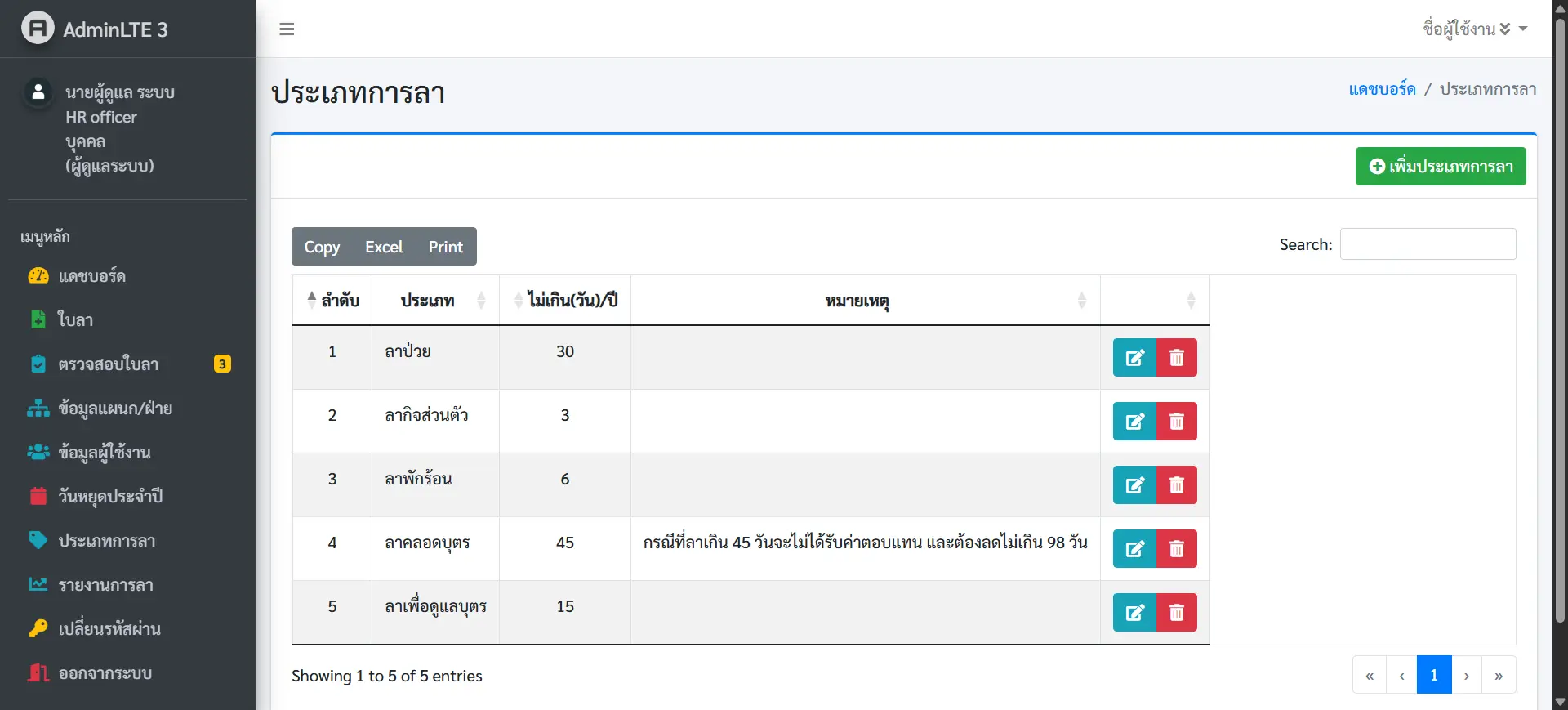Image resolution: width=1568 pixels, height=710 pixels.
Task: Go to next page in pagination
Action: point(1467,675)
